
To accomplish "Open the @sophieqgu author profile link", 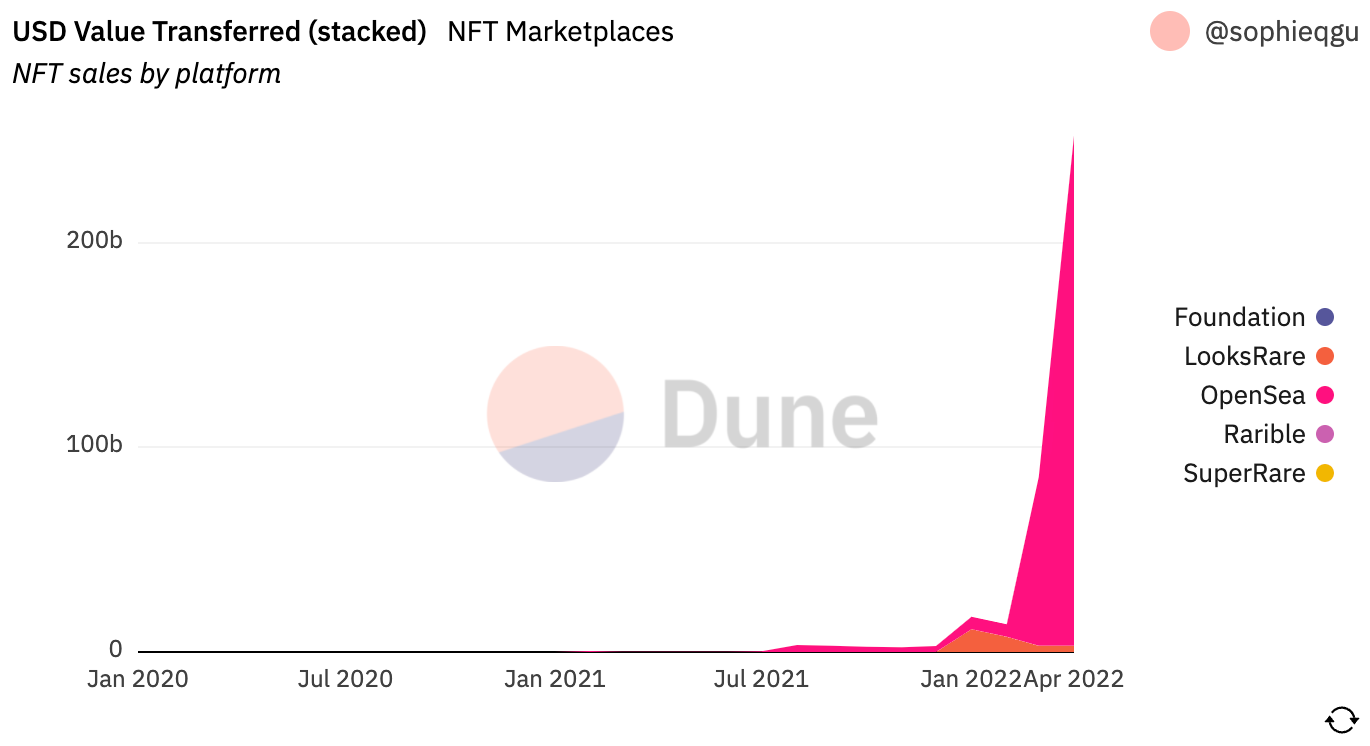I will [1281, 32].
